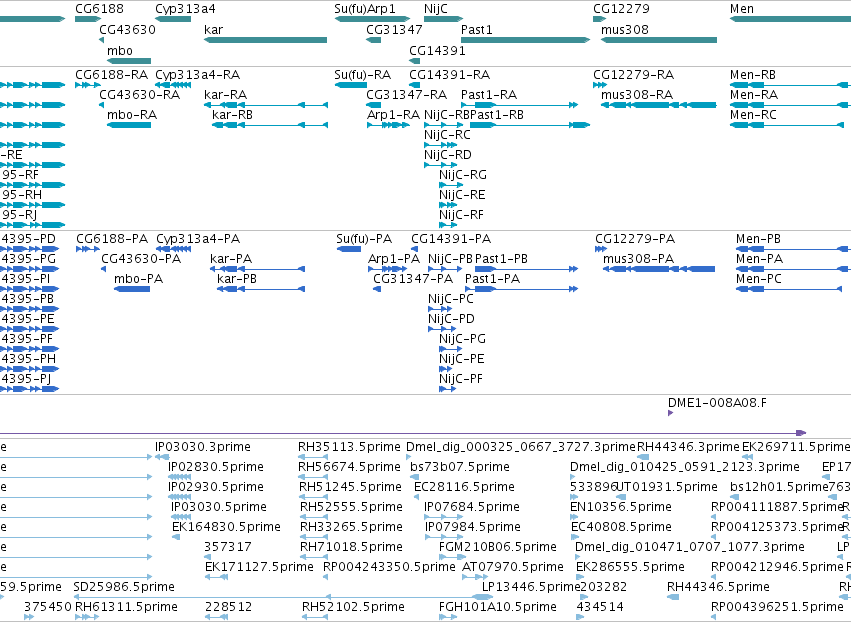
Task: Click the NijC gene label
Action: coord(436,9)
